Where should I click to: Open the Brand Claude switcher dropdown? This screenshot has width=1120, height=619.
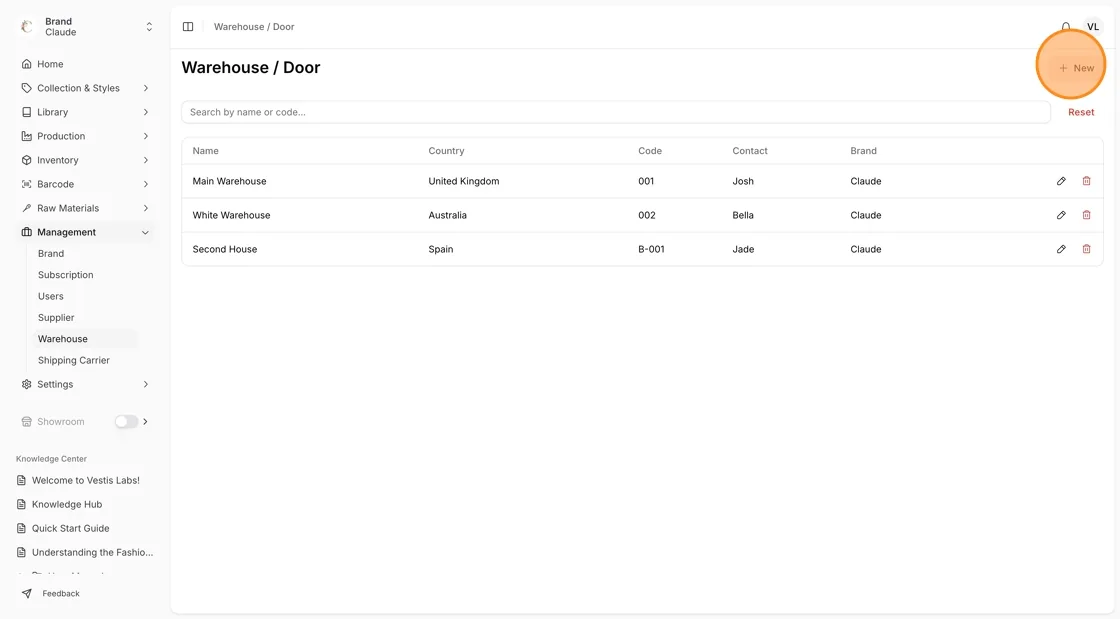click(x=149, y=26)
